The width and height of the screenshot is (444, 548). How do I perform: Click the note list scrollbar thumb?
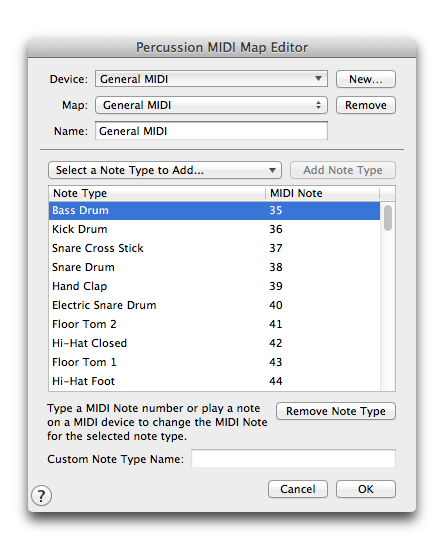coord(388,218)
